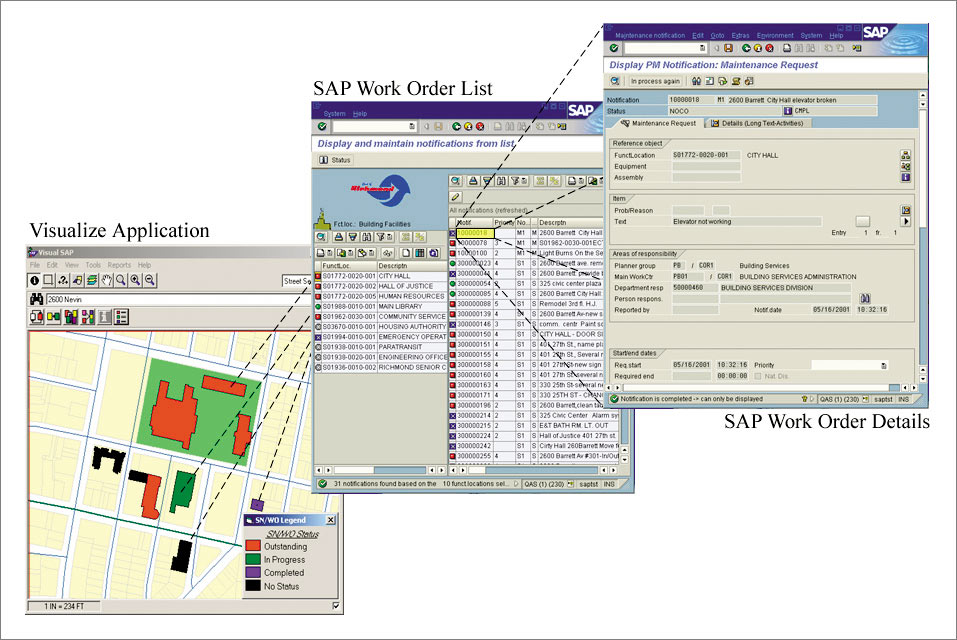This screenshot has height=640, width=957.
Task: Click yellow exit icon in Work Order Details
Action: coord(758,48)
